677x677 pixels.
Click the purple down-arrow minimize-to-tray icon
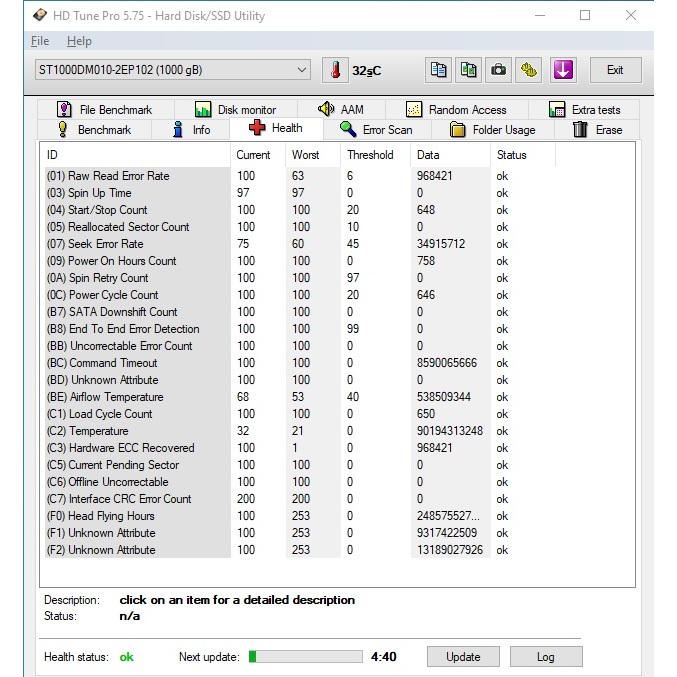coord(563,70)
